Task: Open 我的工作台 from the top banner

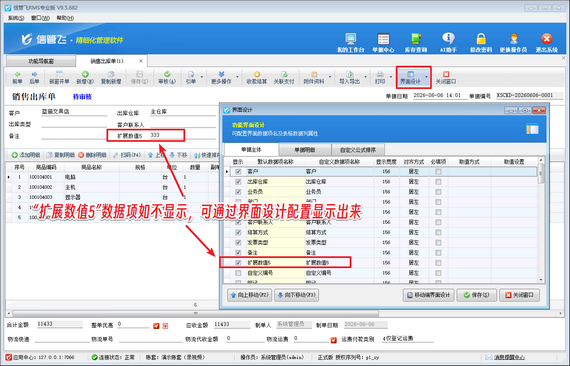Action: (350, 43)
